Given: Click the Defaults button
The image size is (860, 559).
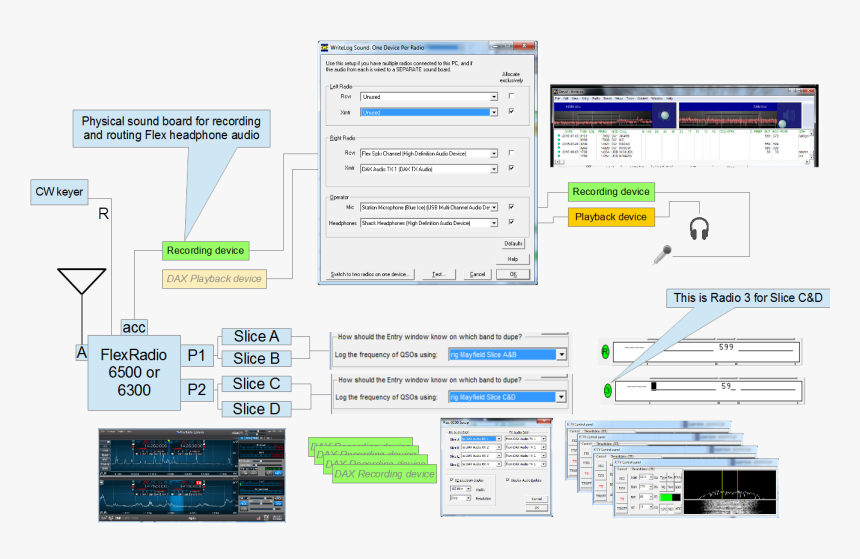Looking at the screenshot, I should tap(513, 244).
